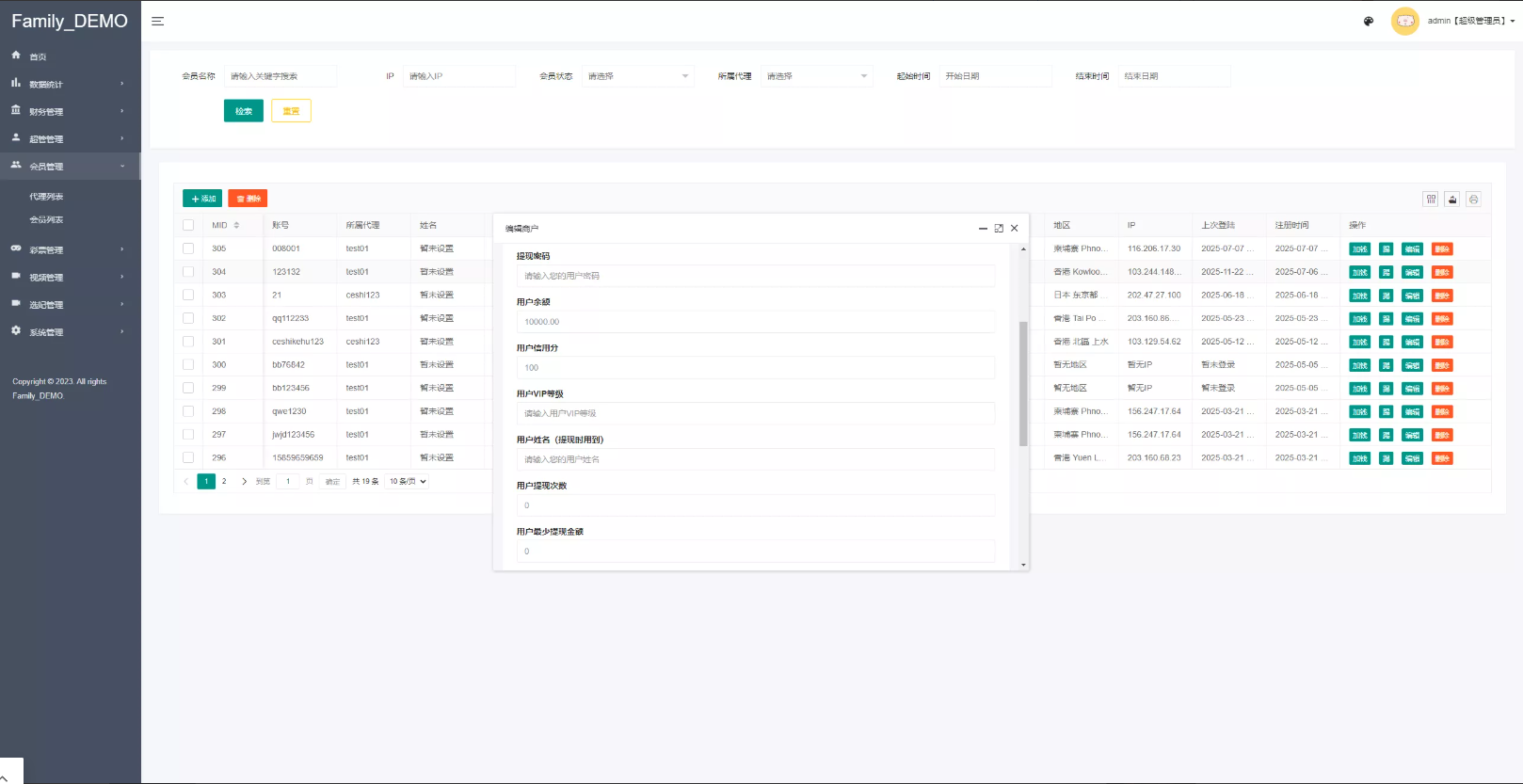Click 加钱 button in row 116.206.17.30
This screenshot has height=784, width=1523.
tap(1359, 249)
